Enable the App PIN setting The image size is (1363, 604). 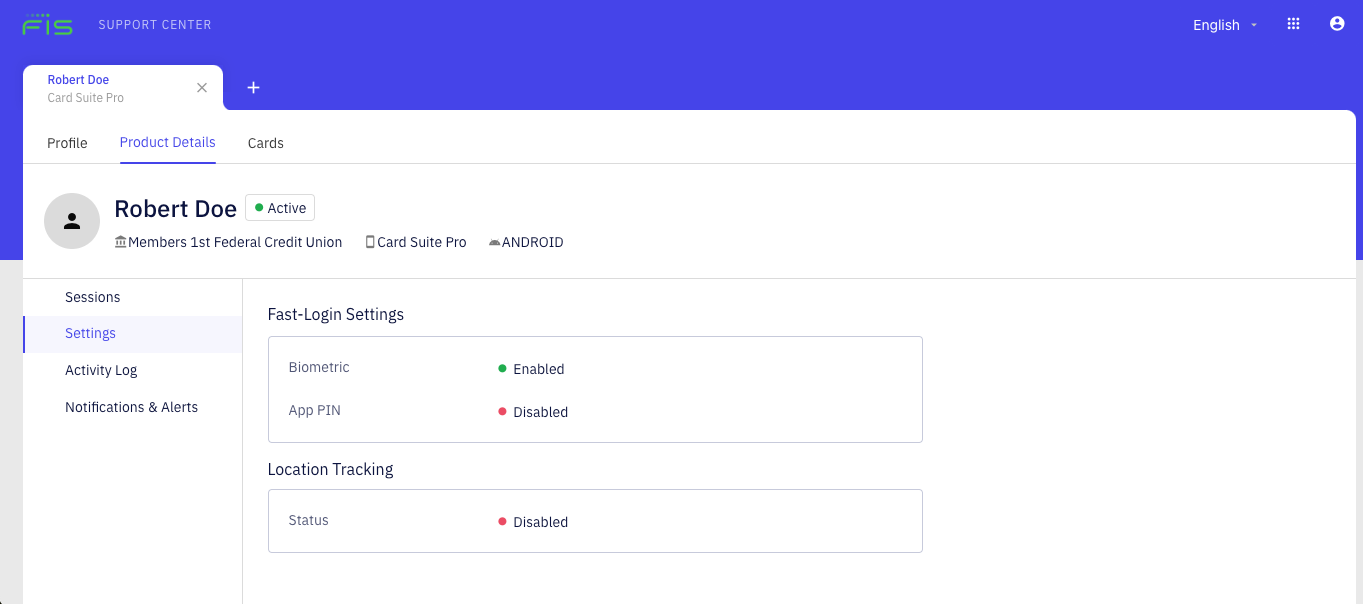pos(540,411)
